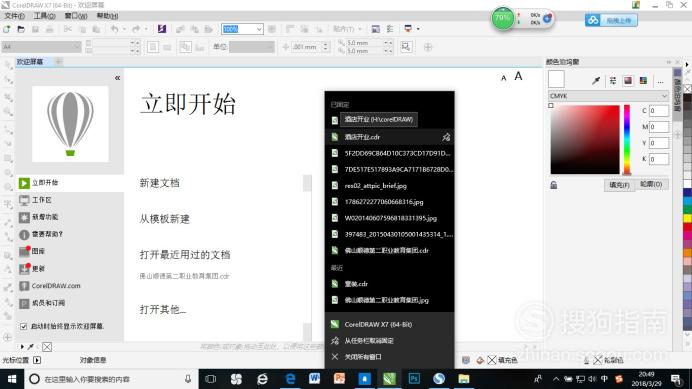Screen dimensions: 692x389
Task: Open the welcome screen launcher dropdown arrow
Action: point(418,29)
